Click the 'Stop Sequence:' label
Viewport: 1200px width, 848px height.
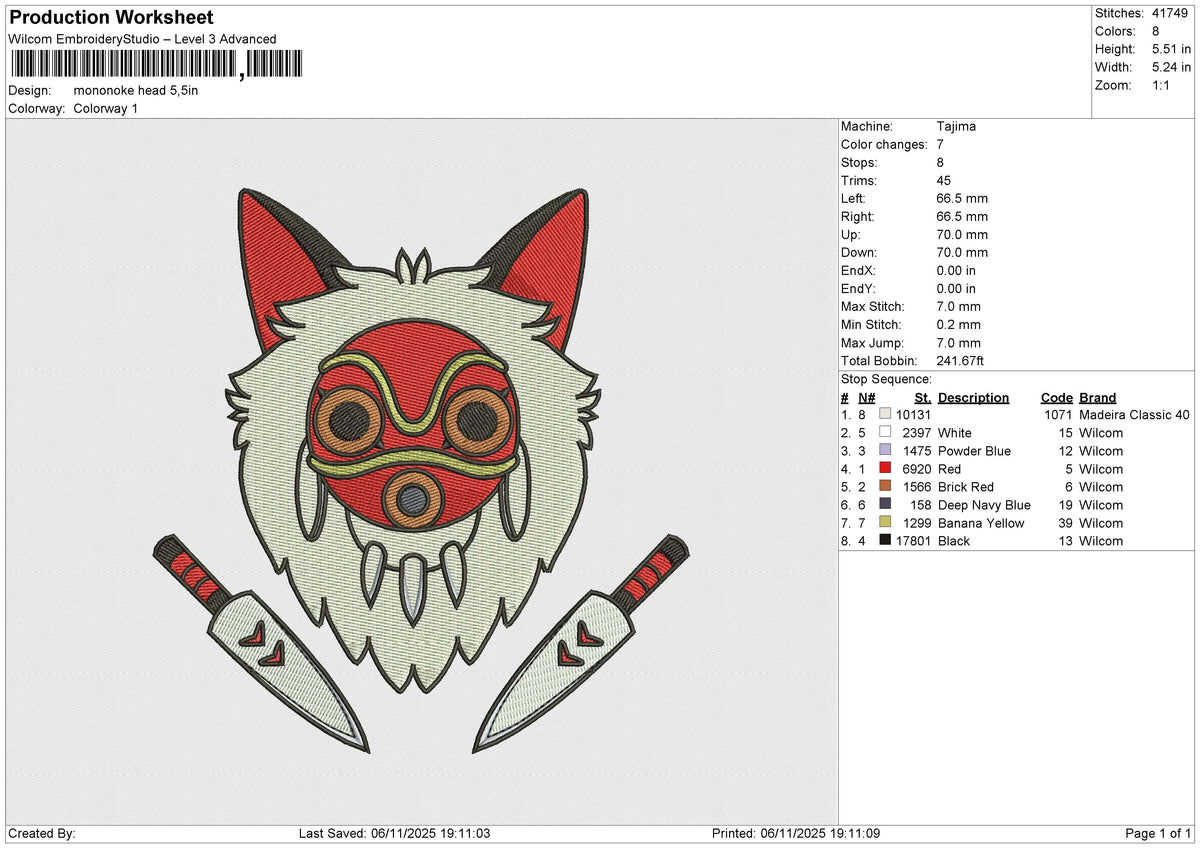coord(886,380)
